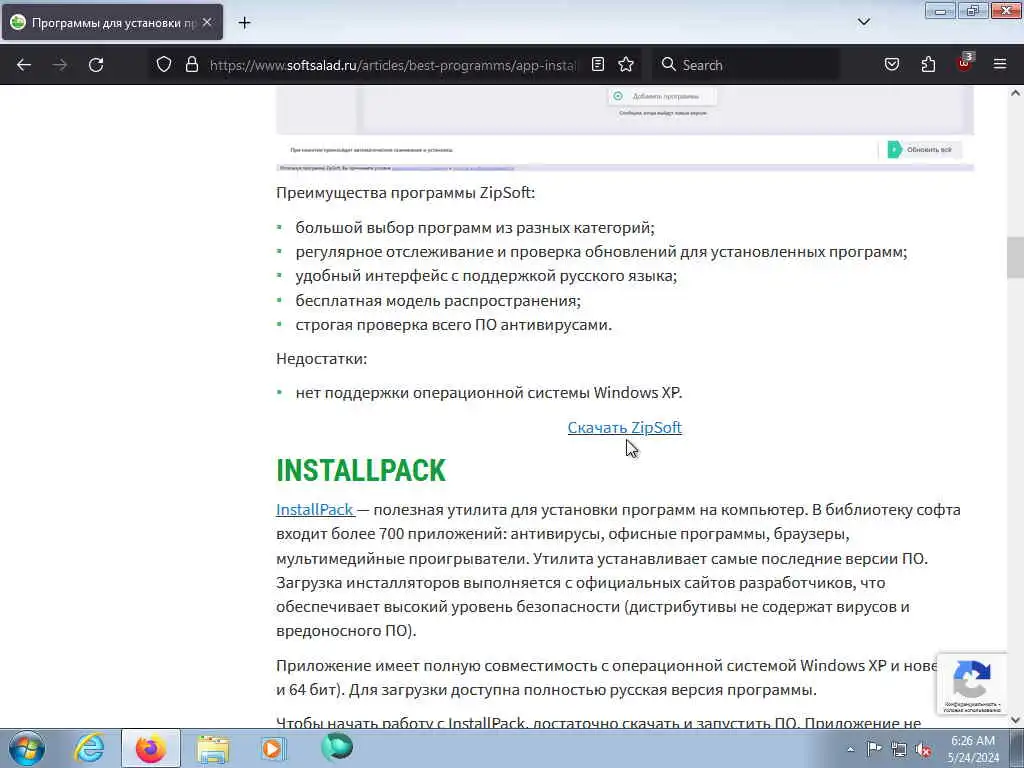Go back to previous page
This screenshot has height=768, width=1024.
click(x=24, y=65)
